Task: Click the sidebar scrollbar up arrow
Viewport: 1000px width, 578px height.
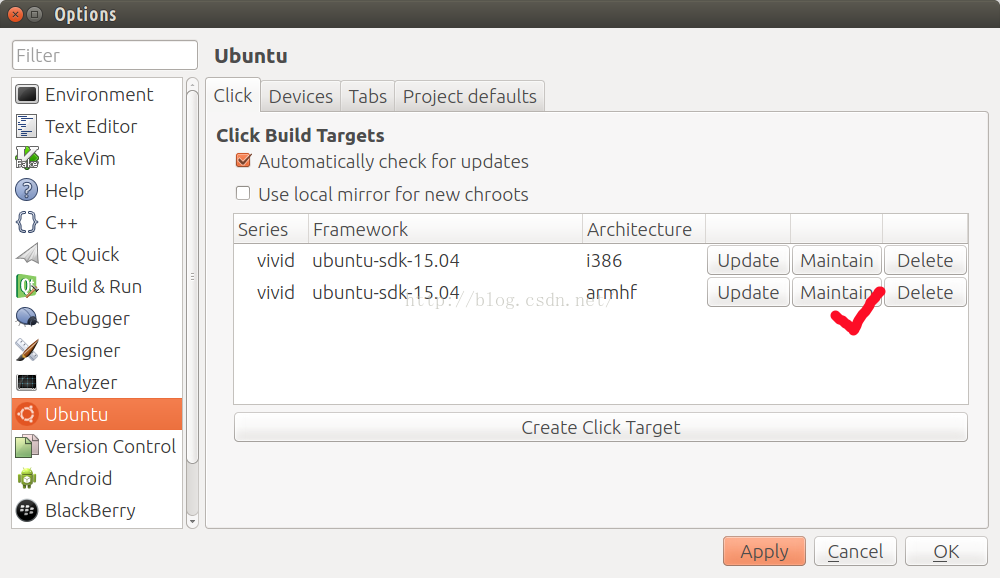Action: click(x=192, y=85)
